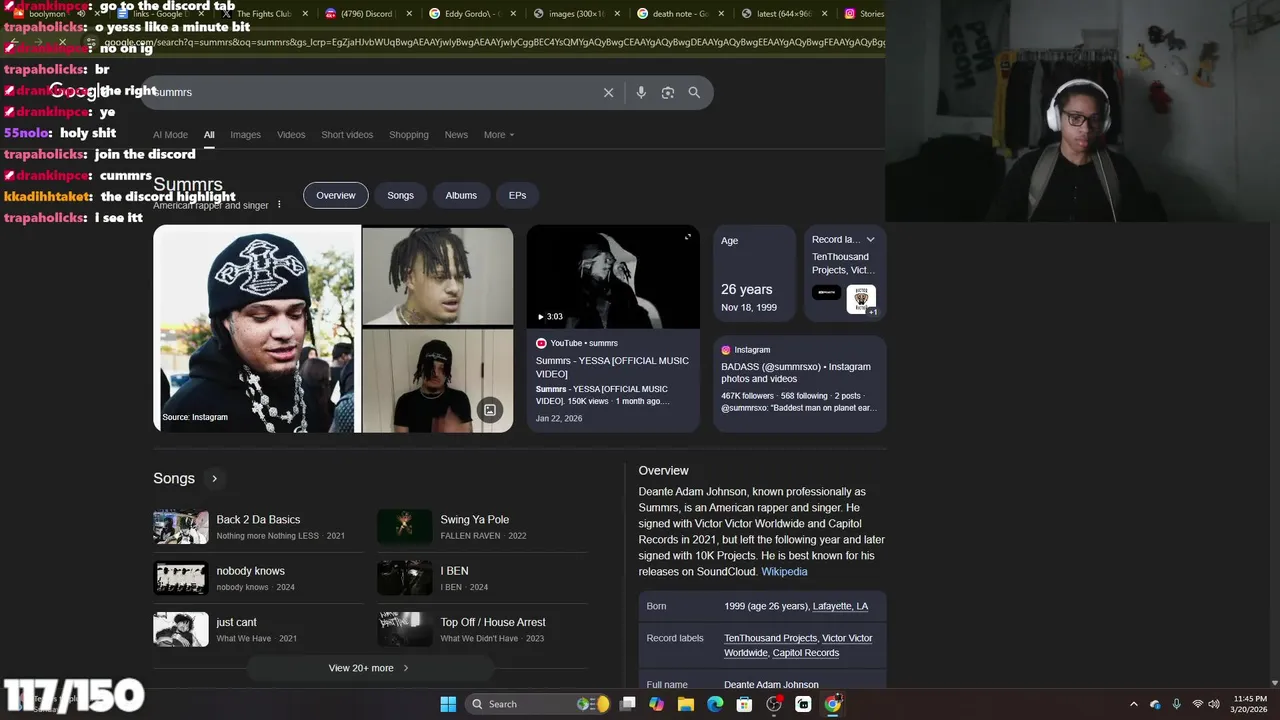Select the Short videos search filter
The image size is (1280, 720).
click(x=347, y=135)
